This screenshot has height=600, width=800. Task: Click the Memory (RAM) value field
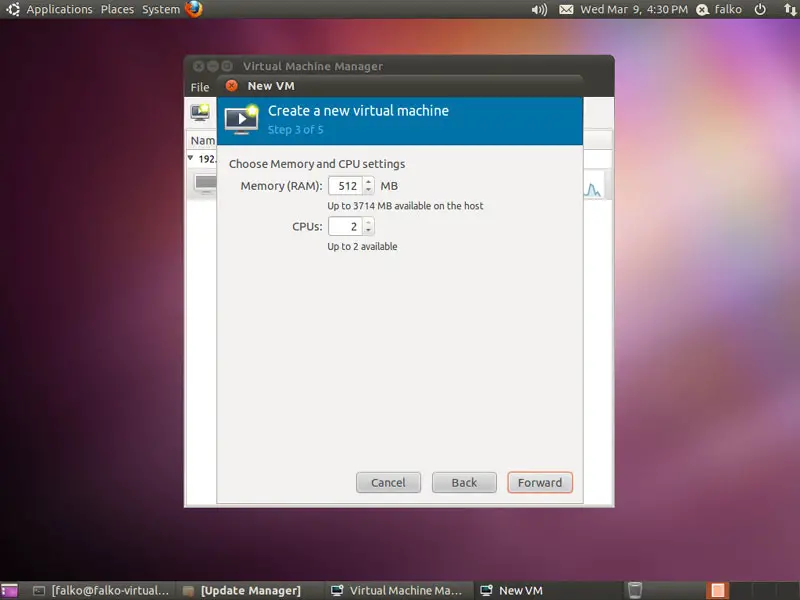click(345, 186)
